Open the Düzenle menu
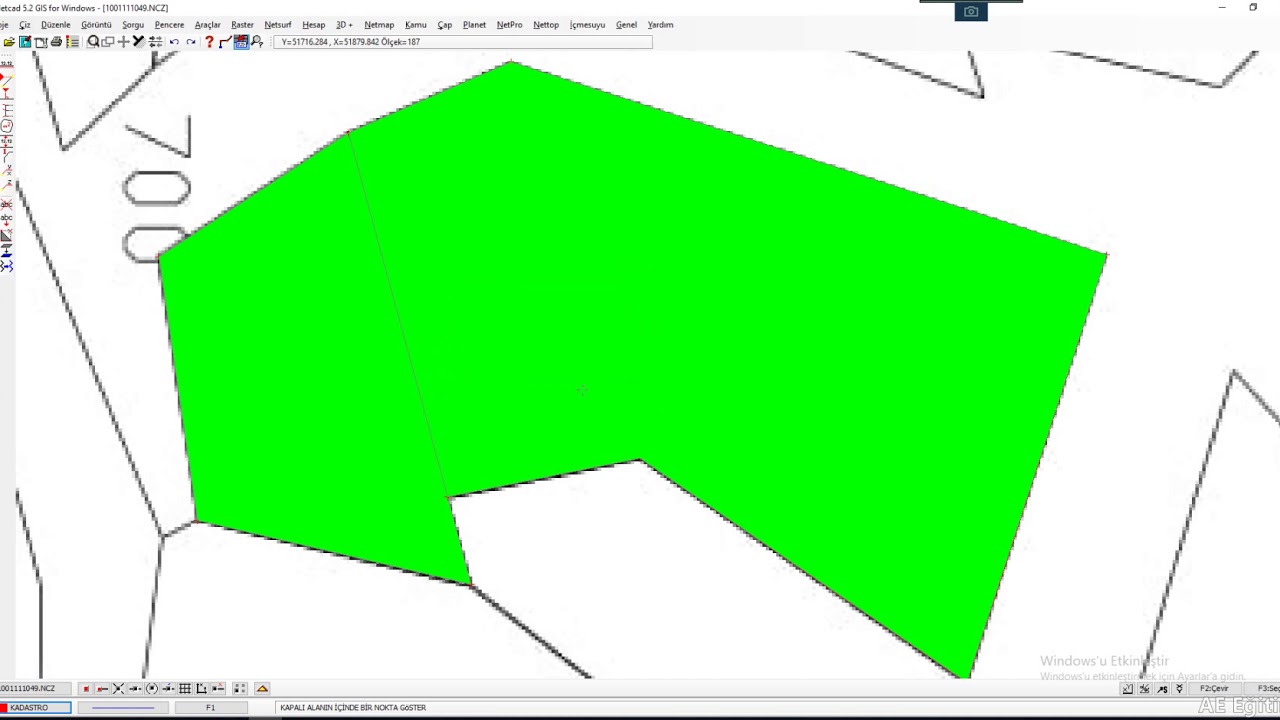The height and width of the screenshot is (720, 1280). pos(56,25)
